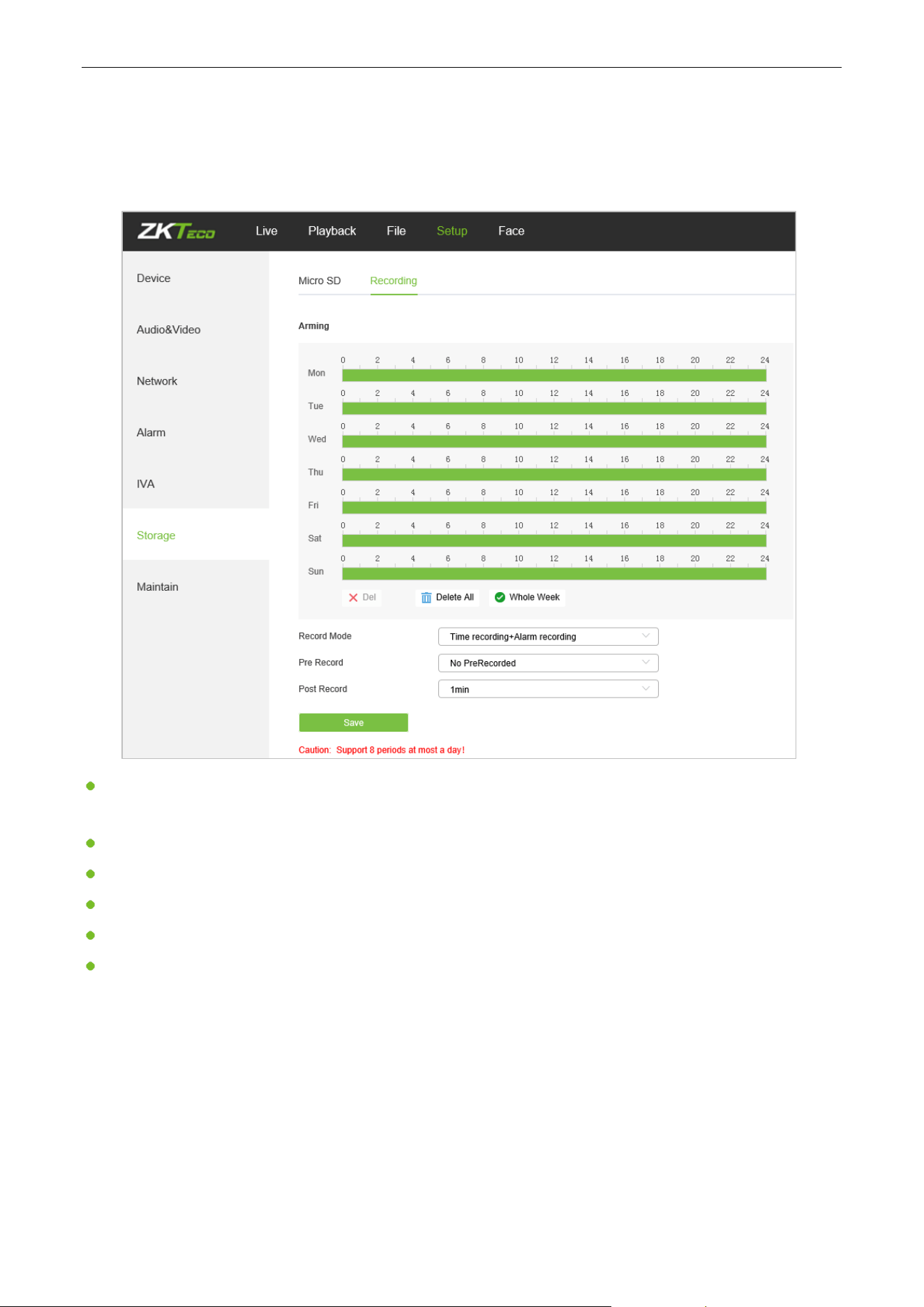Click the ZKTeco logo

point(176,231)
